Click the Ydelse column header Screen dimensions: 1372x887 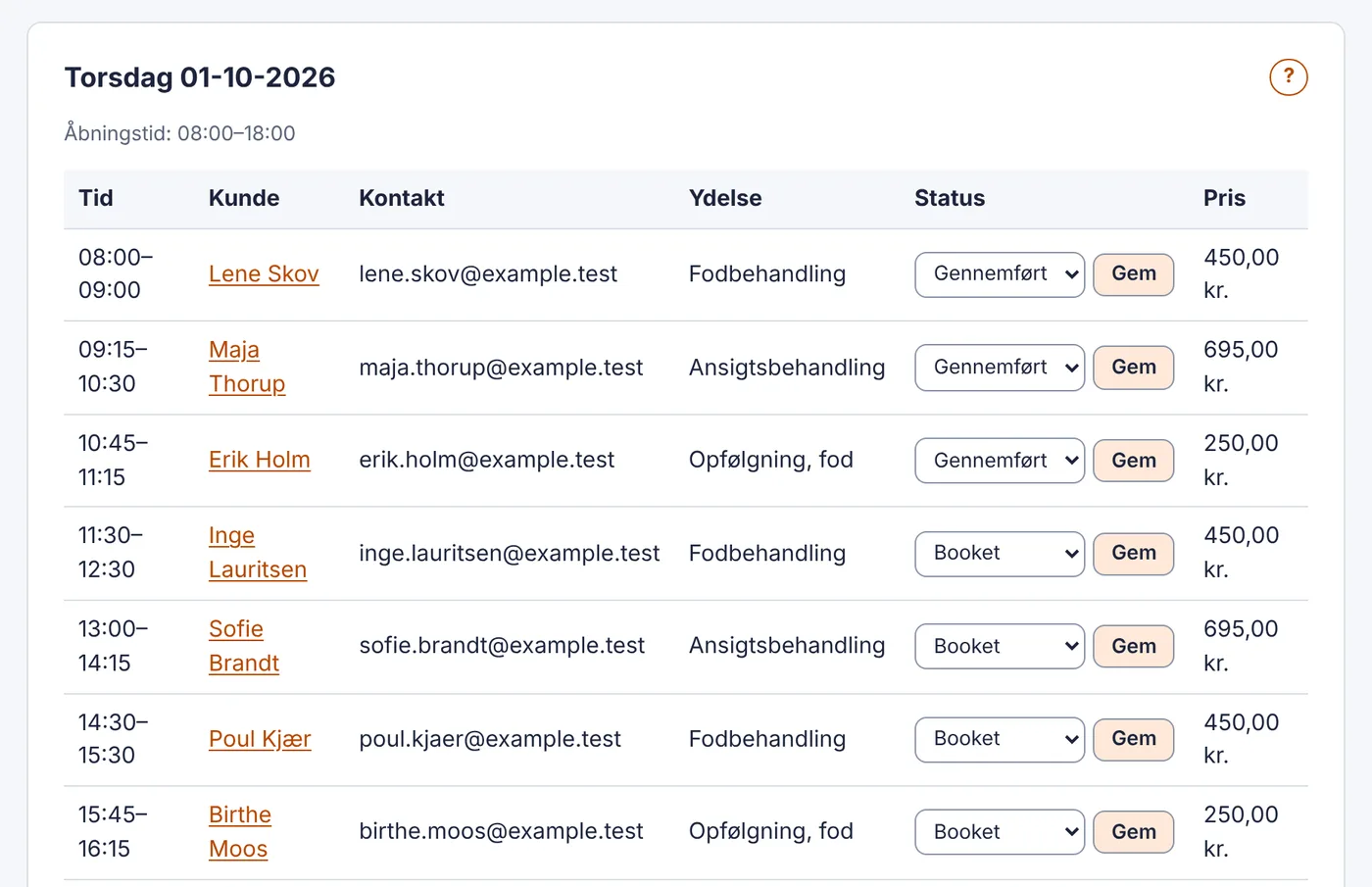[x=725, y=198]
